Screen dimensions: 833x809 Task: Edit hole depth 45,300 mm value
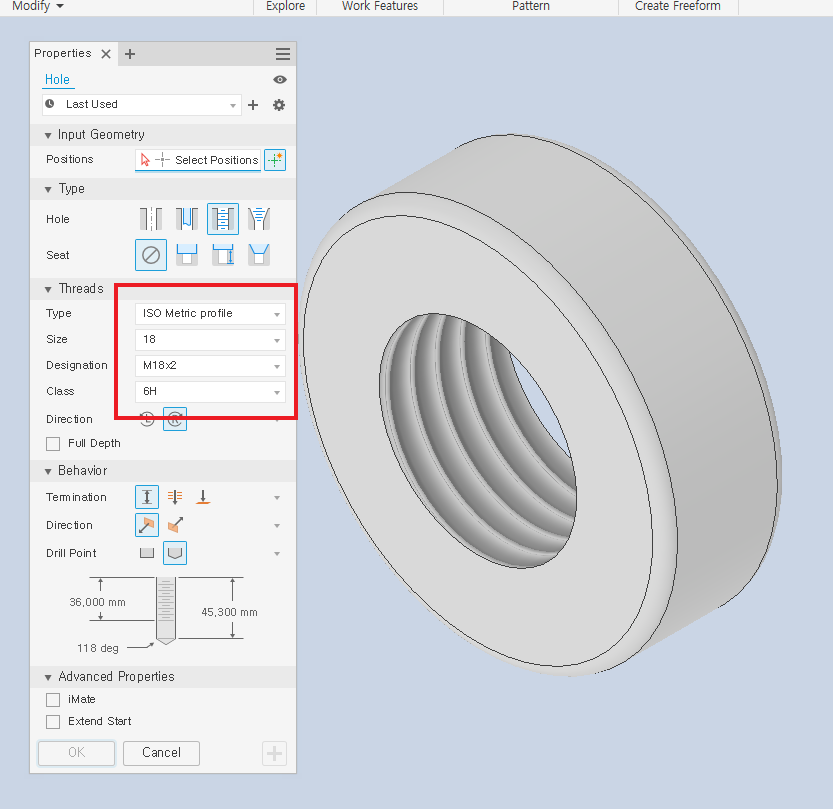(x=230, y=612)
